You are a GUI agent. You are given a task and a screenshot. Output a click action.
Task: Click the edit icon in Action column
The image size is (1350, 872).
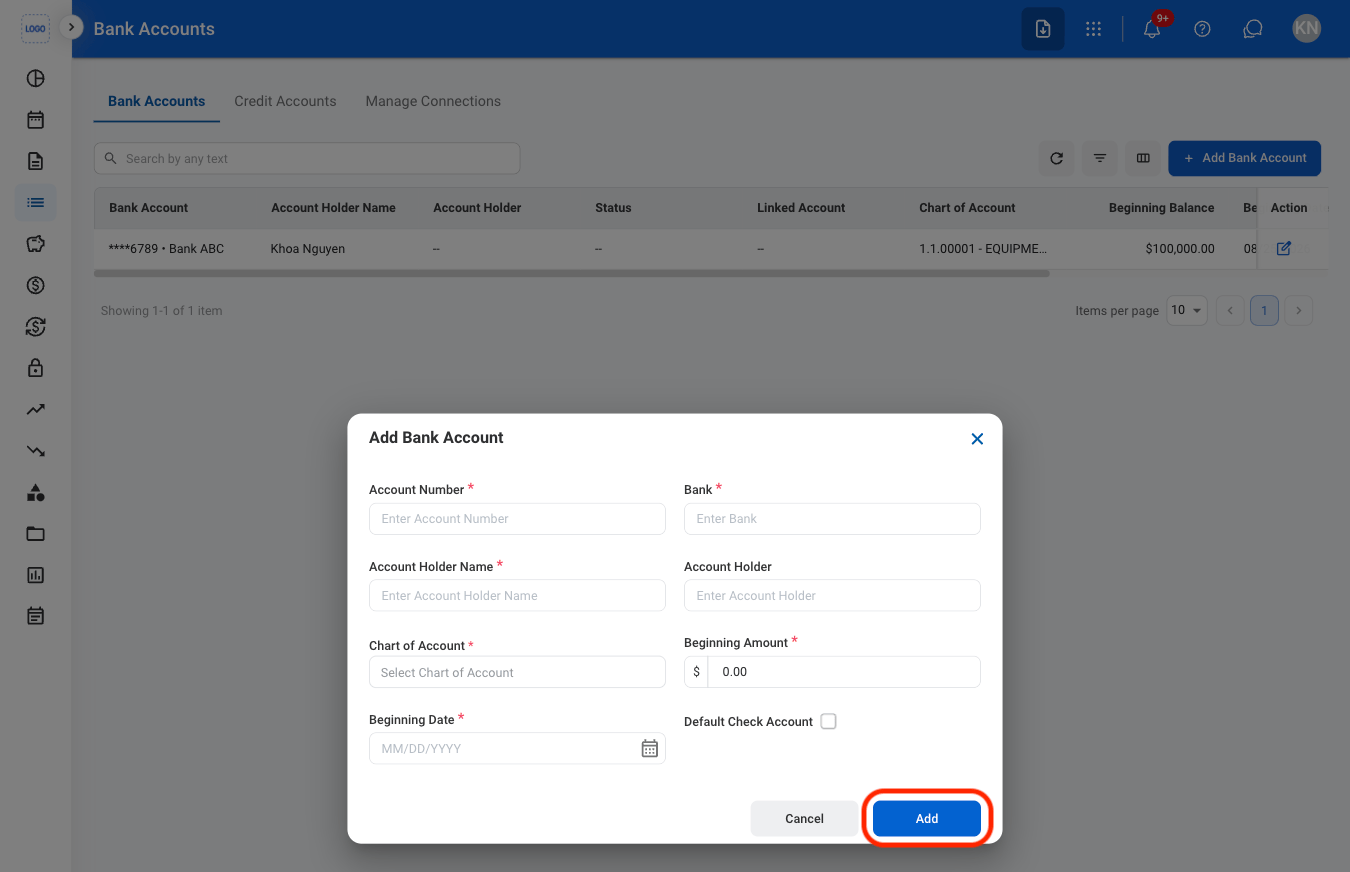click(x=1284, y=248)
